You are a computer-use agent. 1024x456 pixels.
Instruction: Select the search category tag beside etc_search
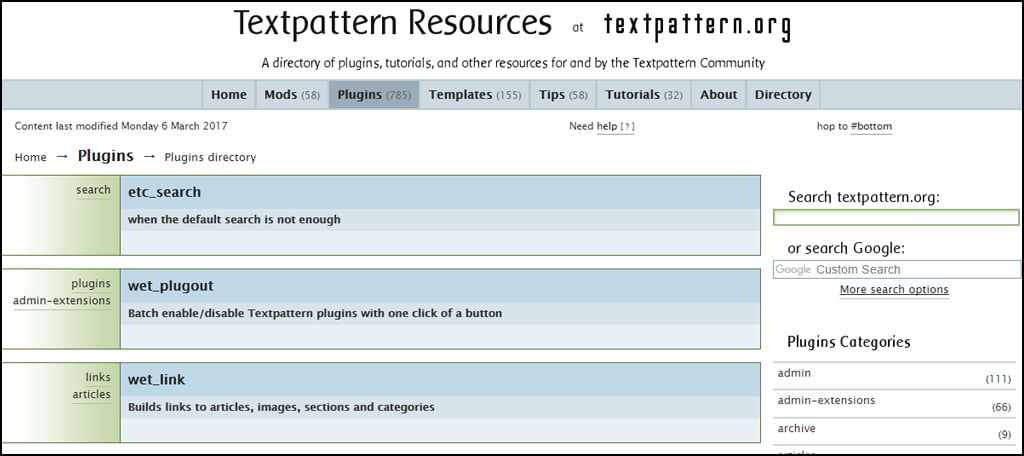(93, 189)
